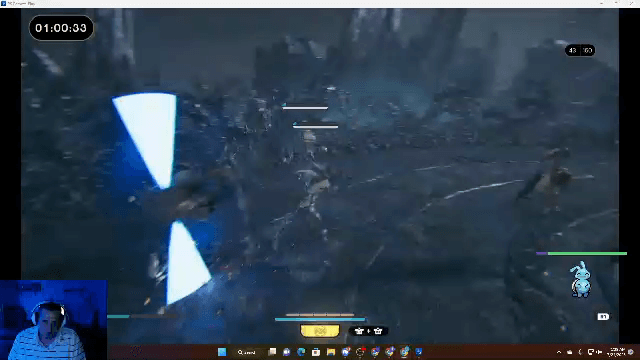The width and height of the screenshot is (640, 360).
Task: Open the dark blue app icon at taskbar end
Action: pyautogui.click(x=419, y=352)
